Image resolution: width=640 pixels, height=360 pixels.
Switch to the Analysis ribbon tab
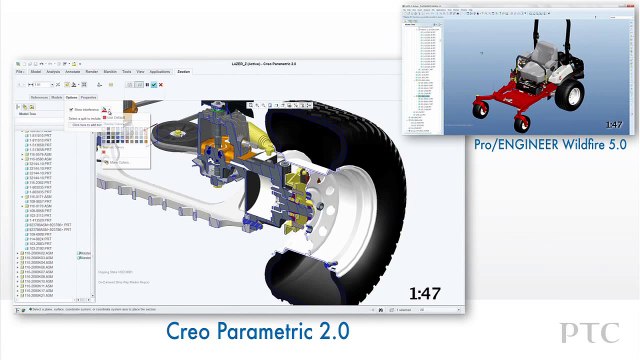(53, 72)
